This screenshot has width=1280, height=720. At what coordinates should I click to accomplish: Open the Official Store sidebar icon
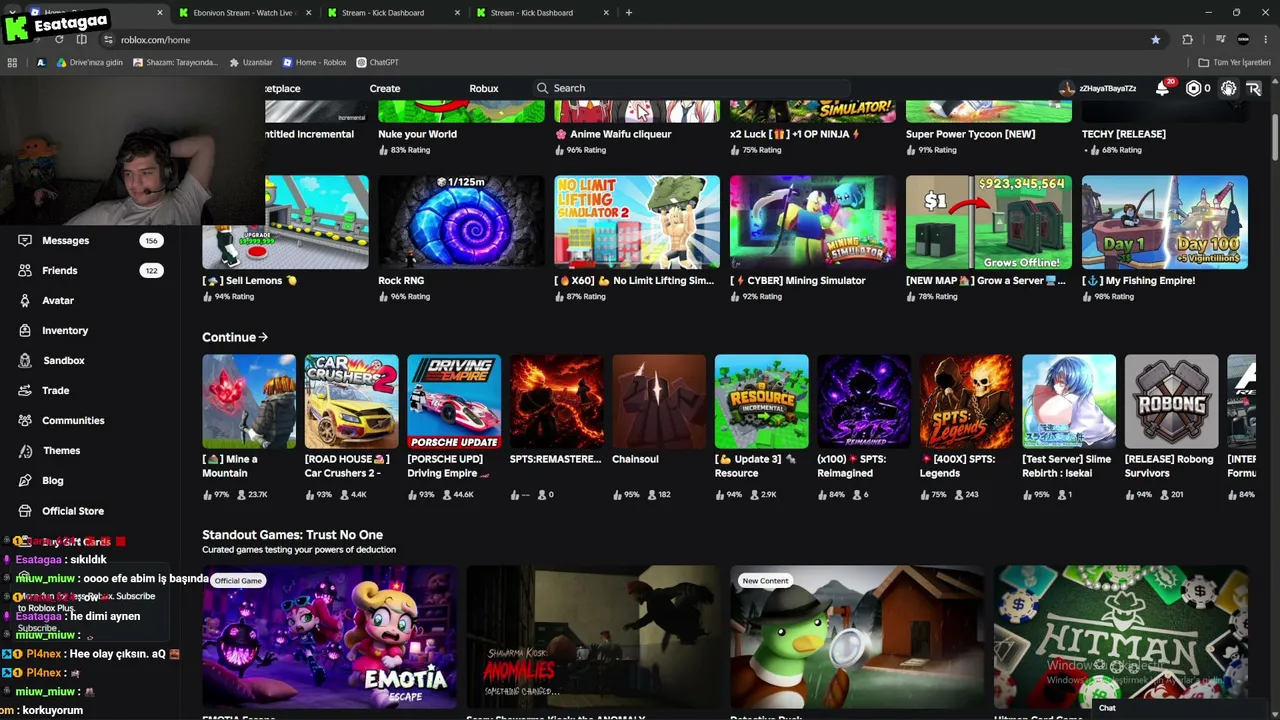[24, 511]
